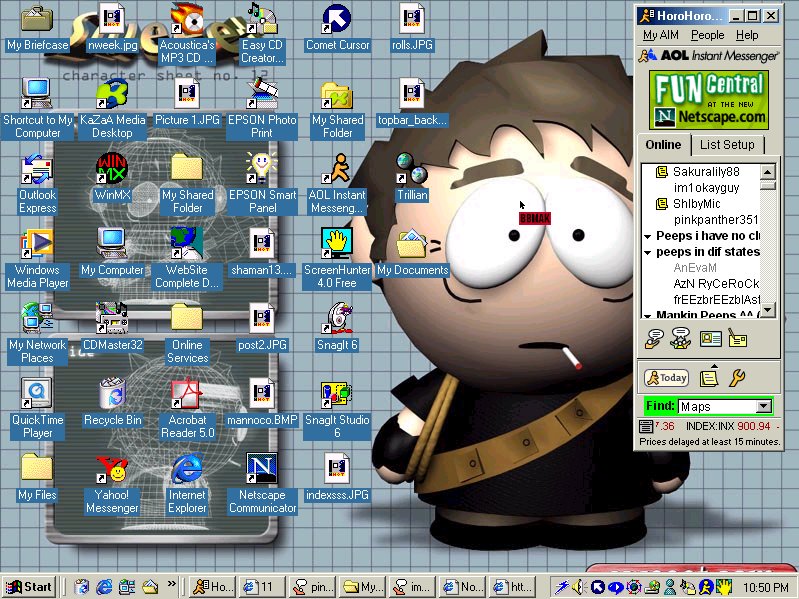Open the Start menu
Screen dimensions: 799x599
coord(30,587)
